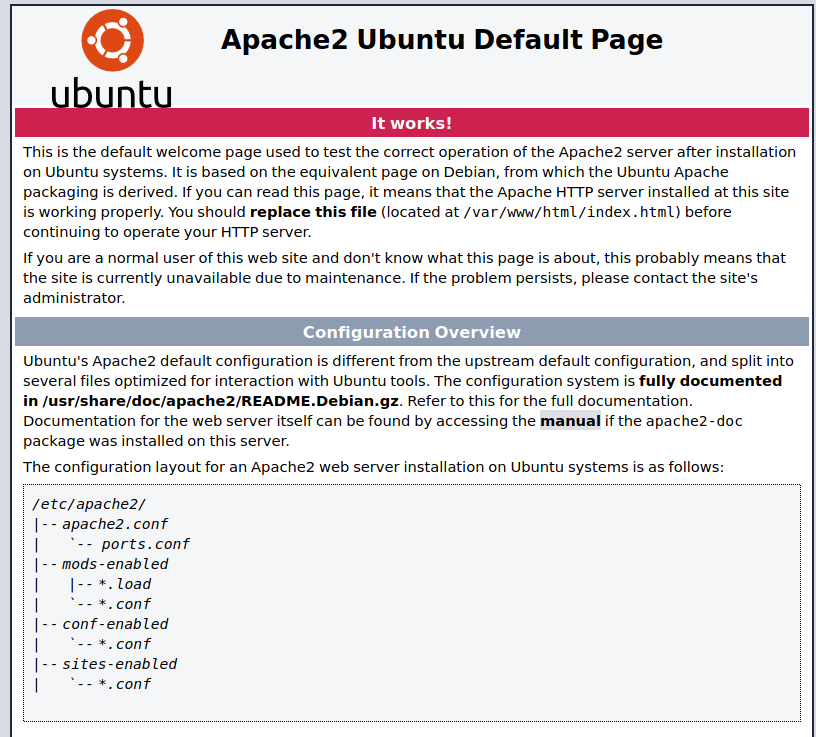The width and height of the screenshot is (816, 737).
Task: Click the black "ubuntu" wordmark
Action: tap(111, 93)
